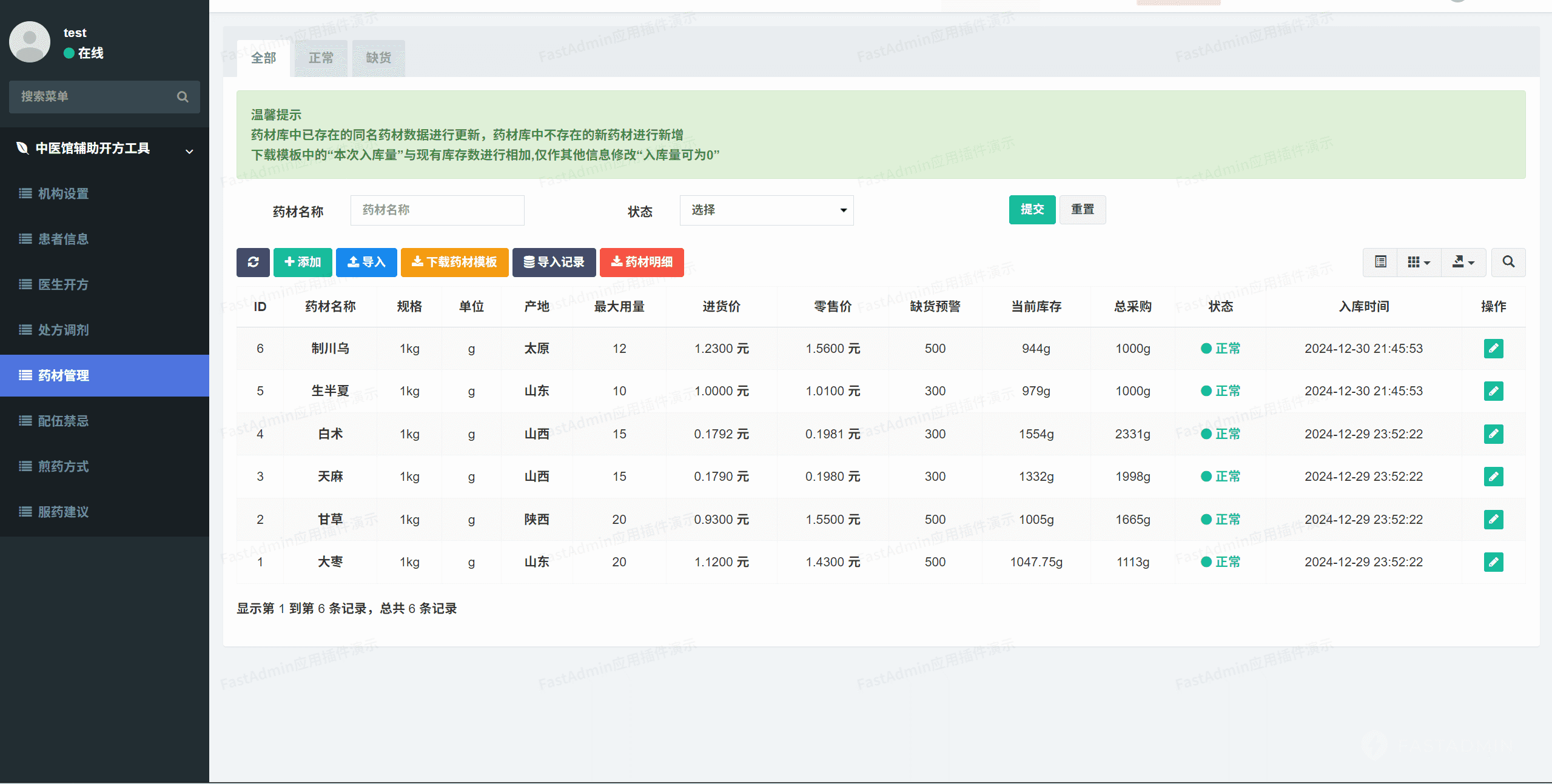Click edit pencil for 大枣 row
1552x784 pixels.
tap(1493, 562)
